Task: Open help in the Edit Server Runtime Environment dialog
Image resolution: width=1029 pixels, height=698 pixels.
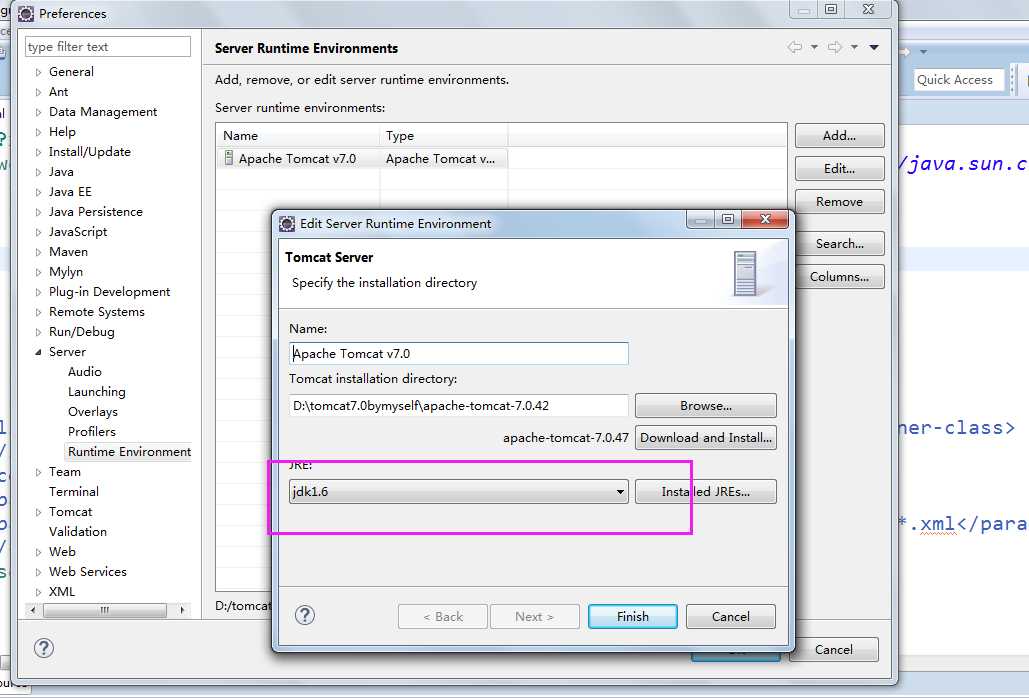Action: coord(304,615)
